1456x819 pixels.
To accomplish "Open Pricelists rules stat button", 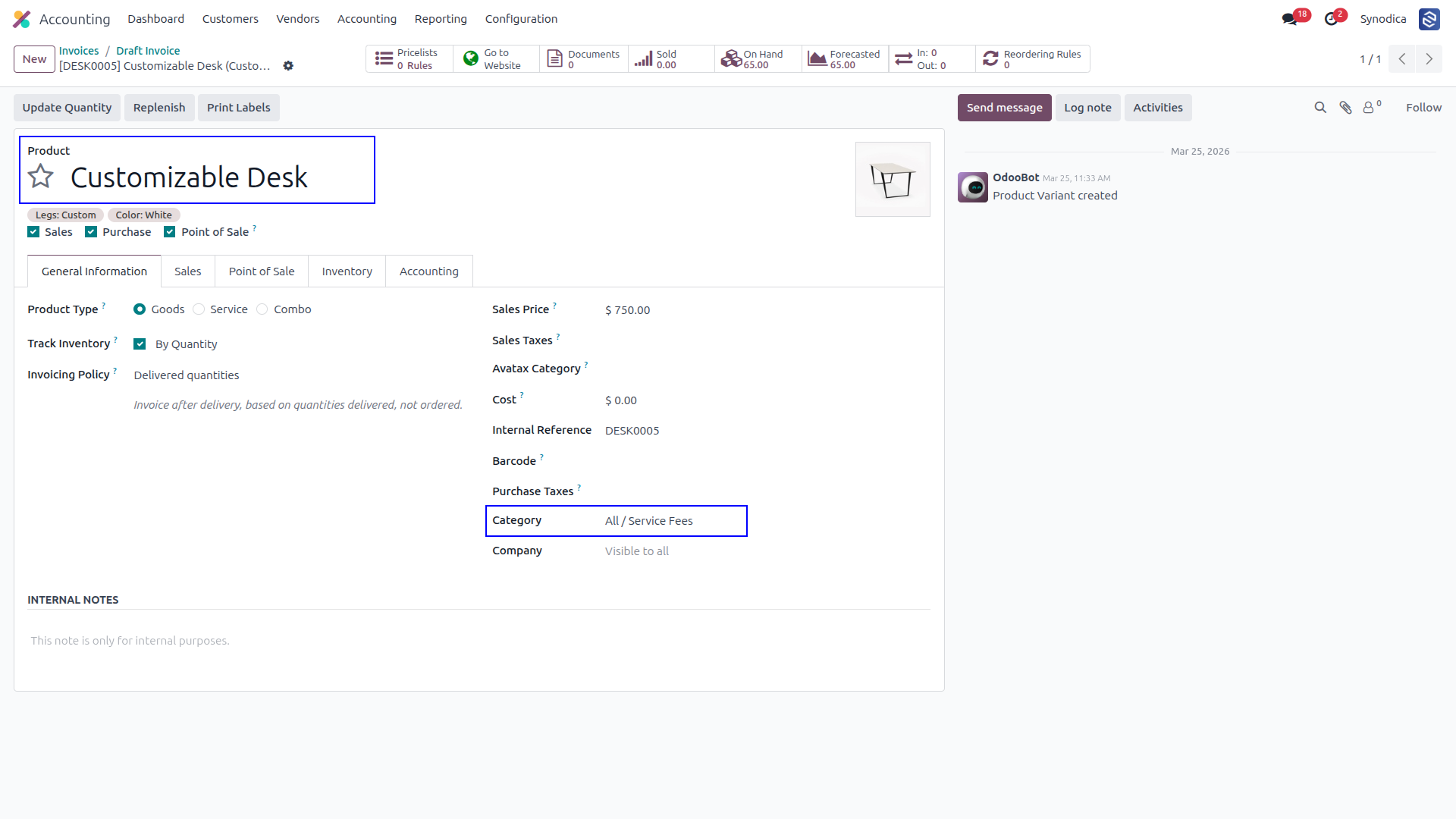I will click(x=409, y=59).
